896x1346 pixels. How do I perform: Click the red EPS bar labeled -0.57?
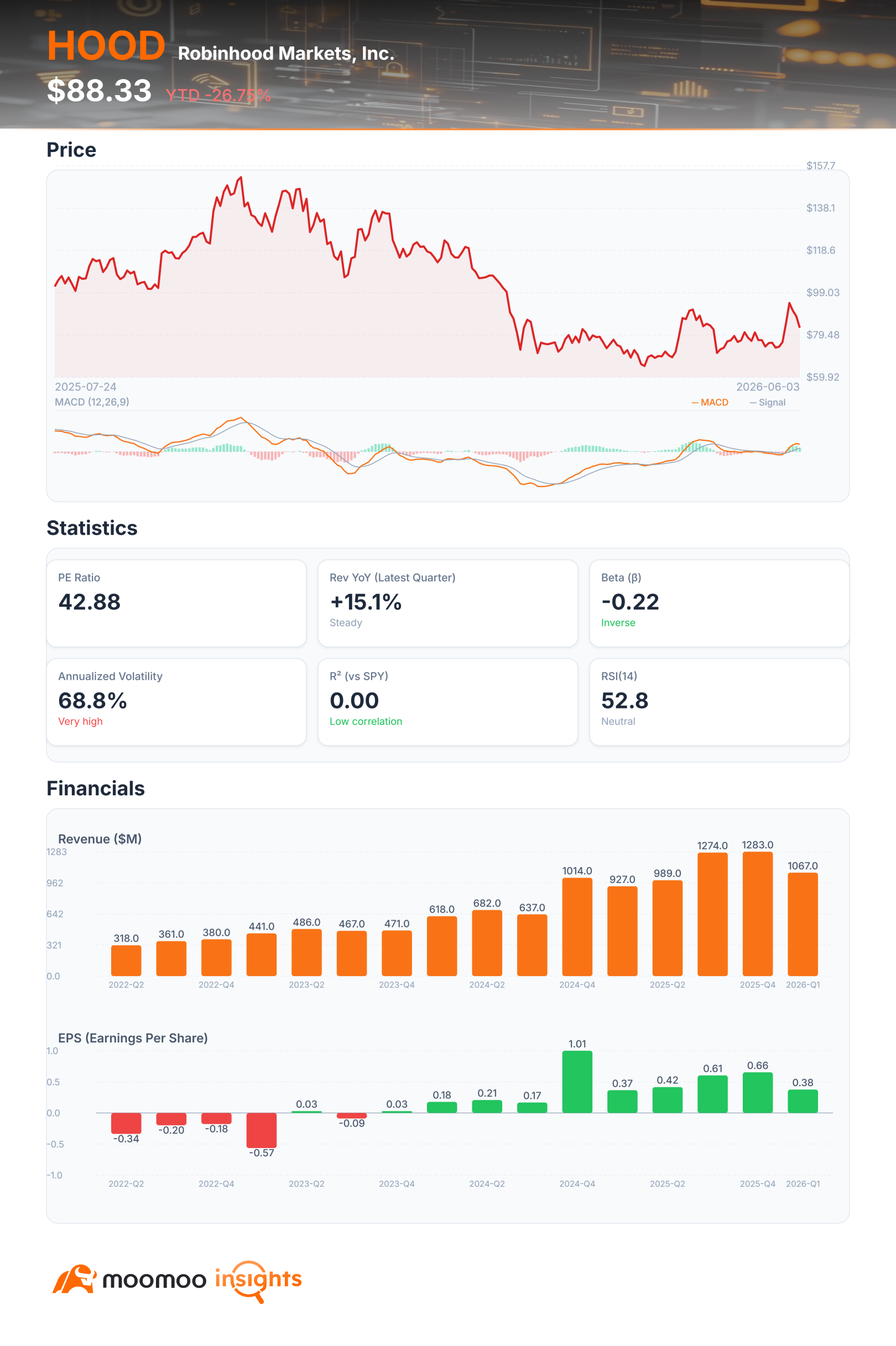(x=262, y=1130)
